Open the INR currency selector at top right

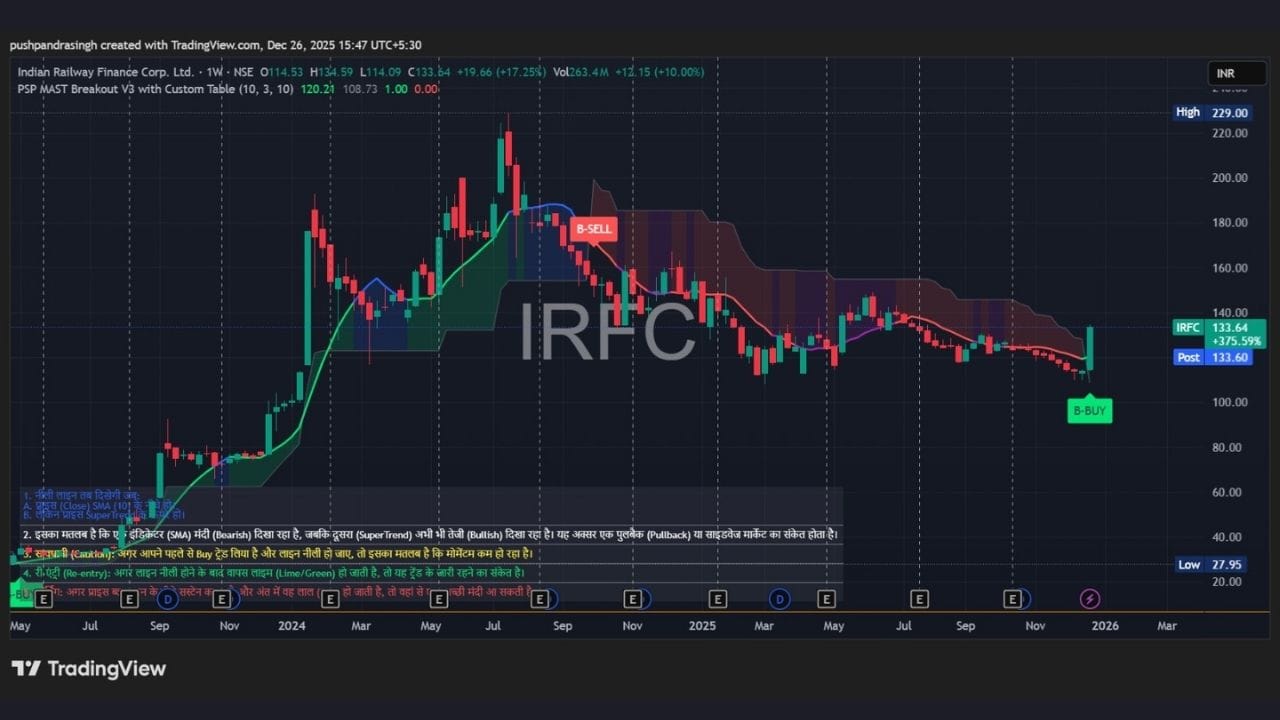pos(1236,72)
